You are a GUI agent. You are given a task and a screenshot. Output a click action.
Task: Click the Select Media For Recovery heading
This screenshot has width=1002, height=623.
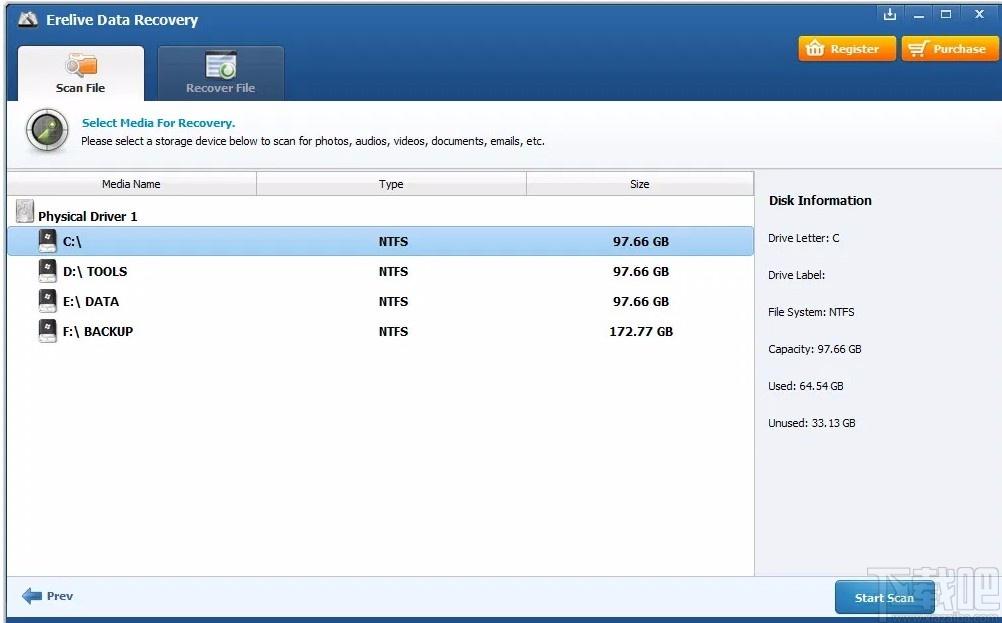coord(158,123)
